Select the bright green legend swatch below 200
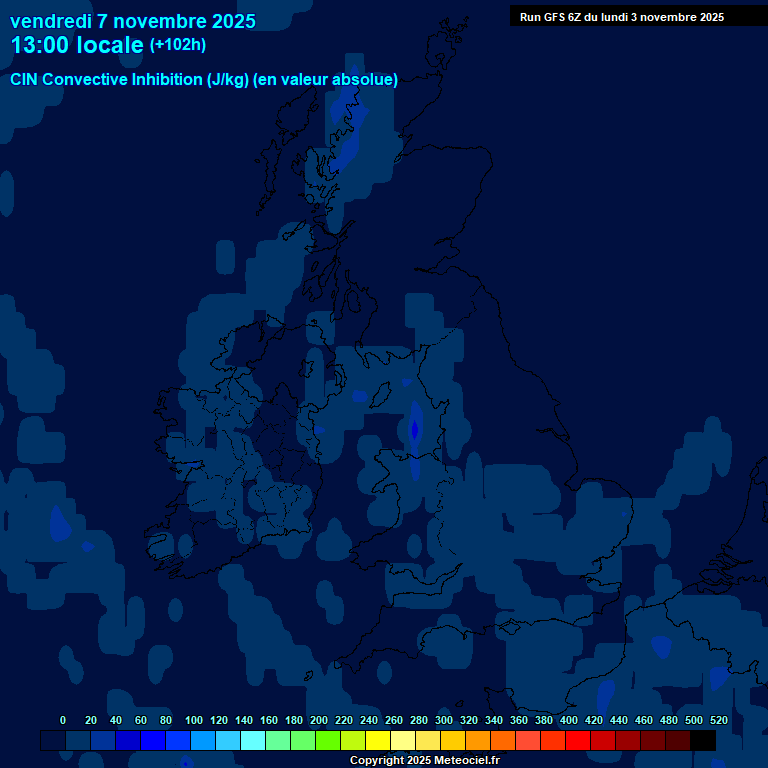768x768 pixels. tap(328, 741)
